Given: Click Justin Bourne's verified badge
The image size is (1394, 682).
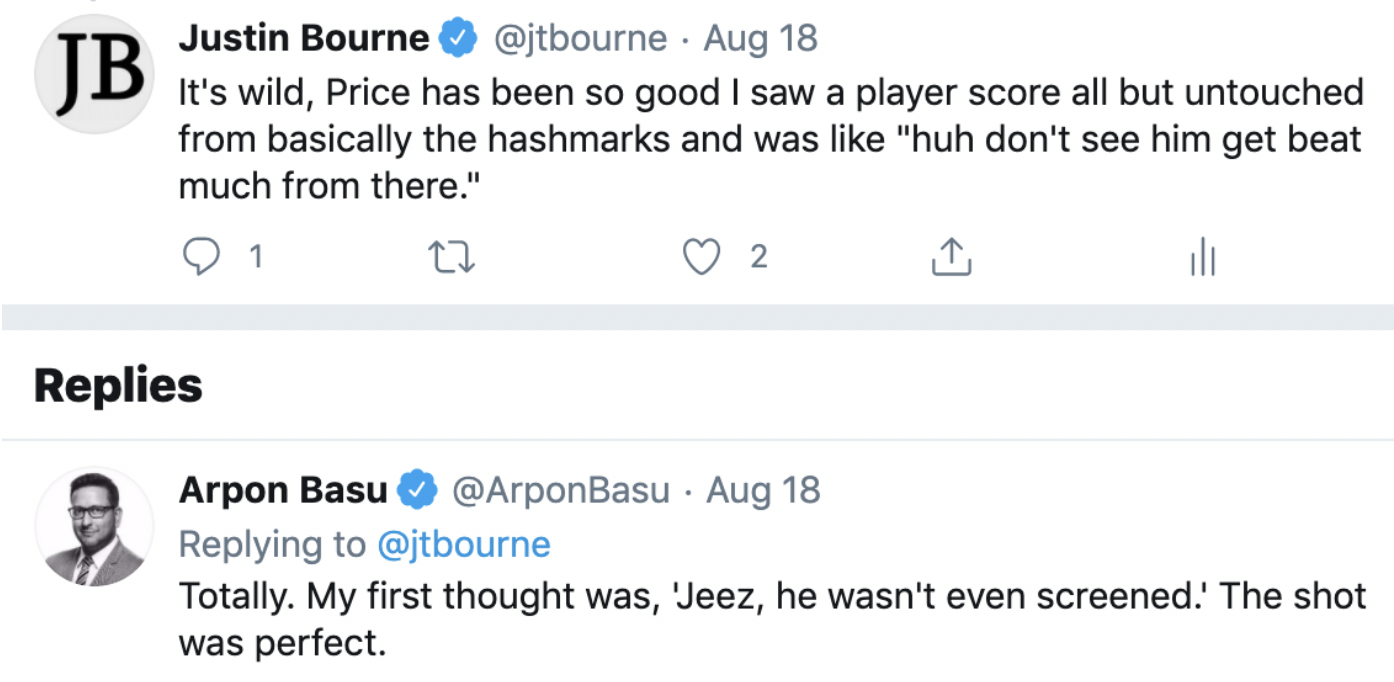Looking at the screenshot, I should coord(459,39).
